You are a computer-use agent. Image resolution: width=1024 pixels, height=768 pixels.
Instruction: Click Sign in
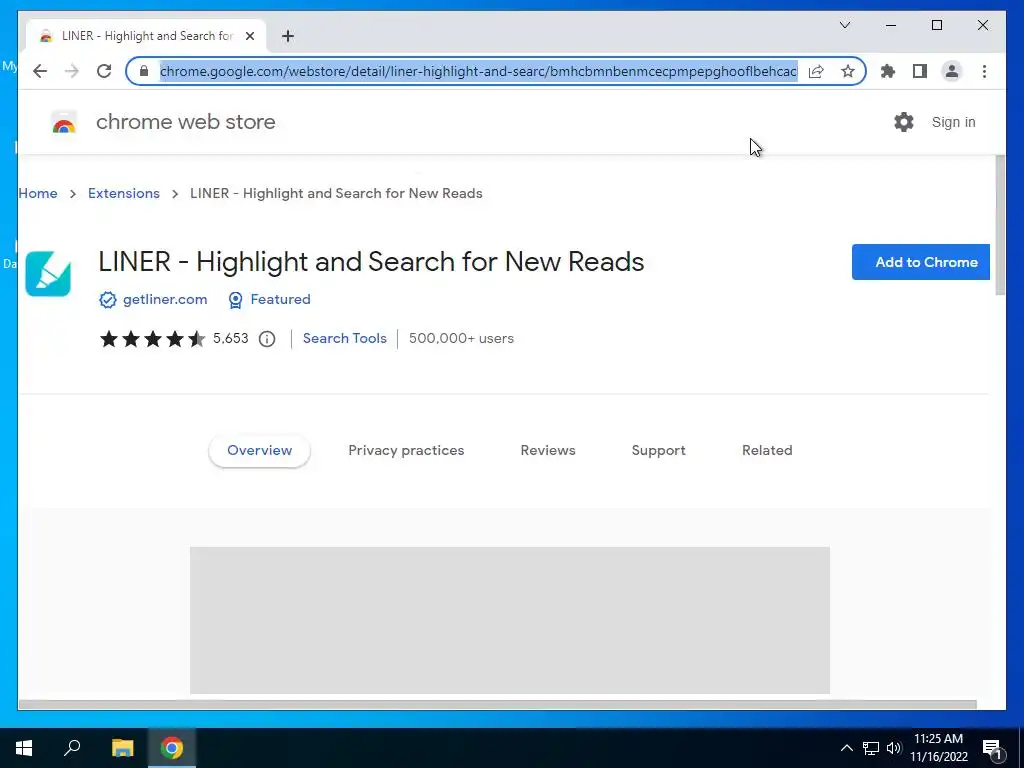click(x=953, y=122)
